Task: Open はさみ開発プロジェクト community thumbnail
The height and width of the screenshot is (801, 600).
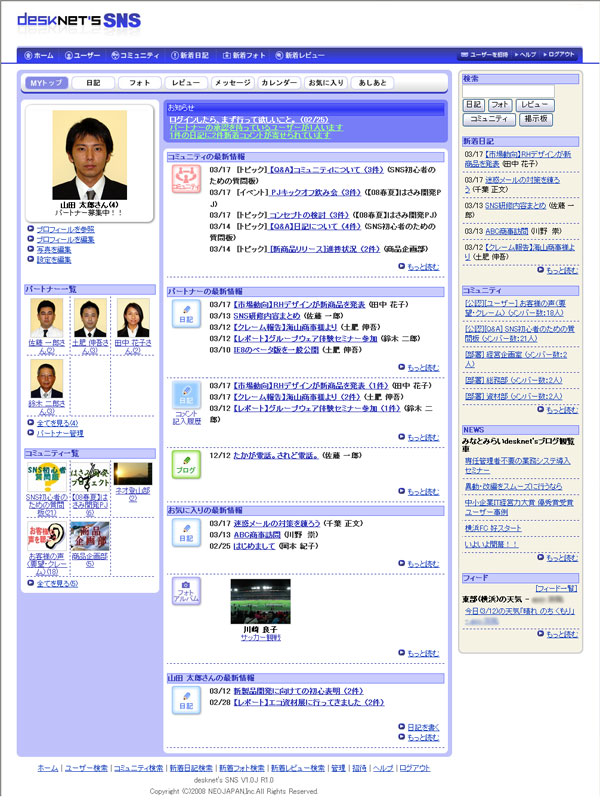Action: pyautogui.click(x=90, y=477)
